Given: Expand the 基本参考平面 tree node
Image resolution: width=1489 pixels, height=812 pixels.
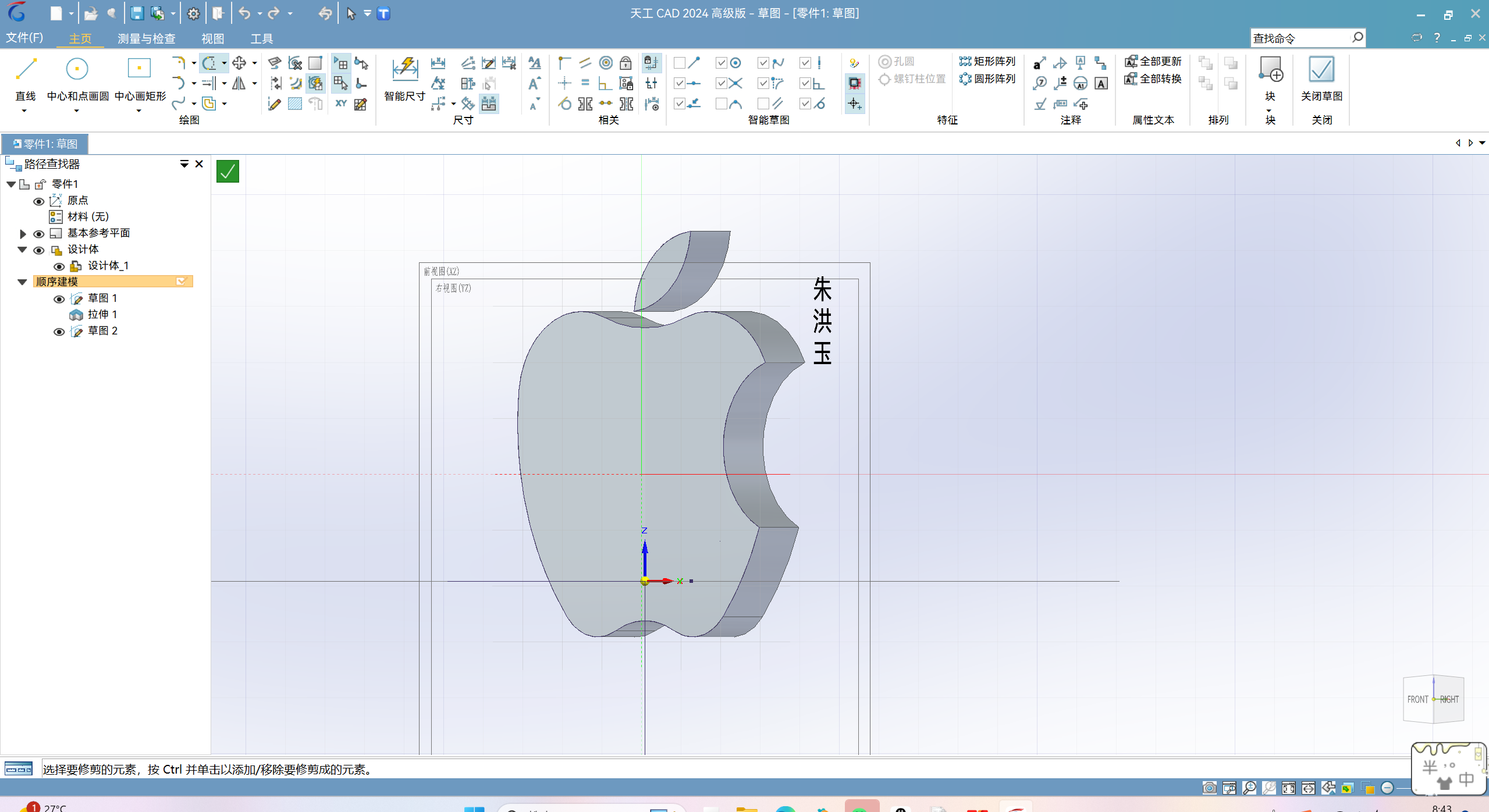Looking at the screenshot, I should click(x=23, y=234).
